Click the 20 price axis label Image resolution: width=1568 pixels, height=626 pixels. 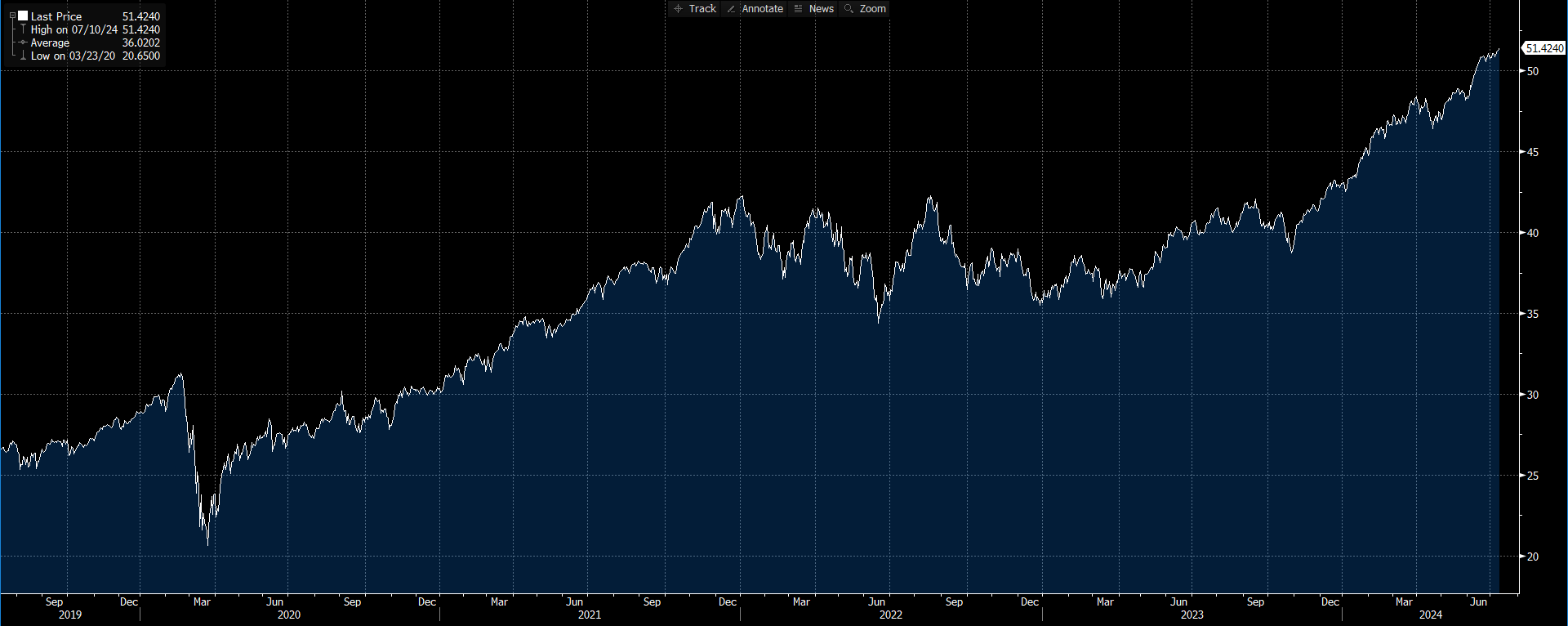pos(1533,557)
